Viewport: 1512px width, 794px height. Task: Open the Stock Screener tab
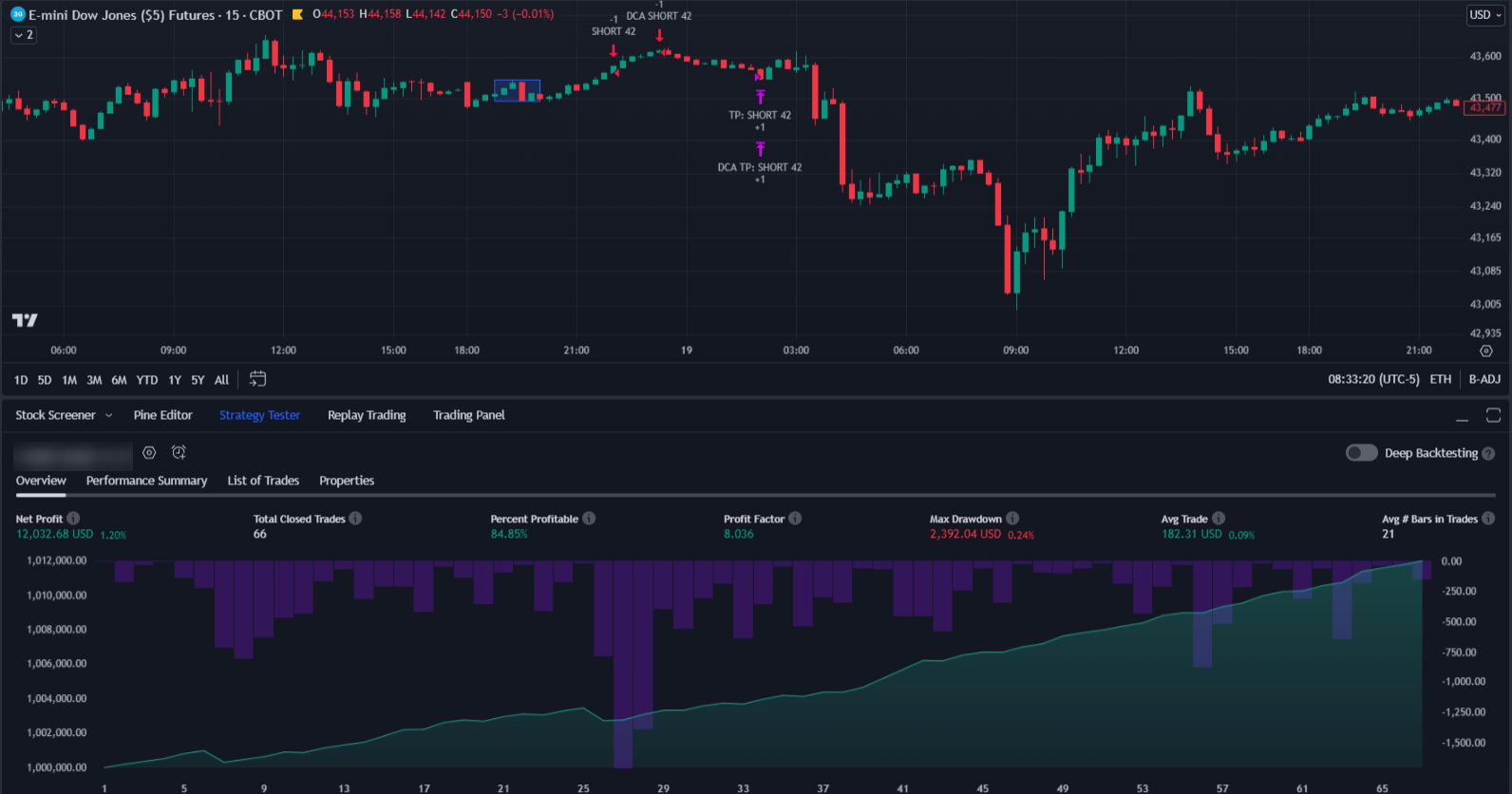pyautogui.click(x=55, y=415)
